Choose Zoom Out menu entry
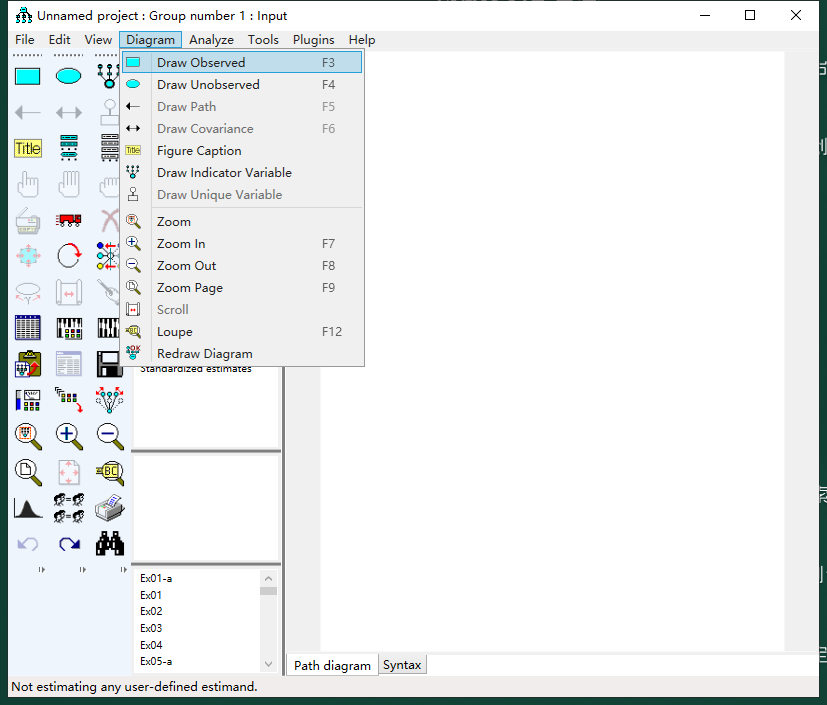This screenshot has width=827, height=705. (242, 266)
